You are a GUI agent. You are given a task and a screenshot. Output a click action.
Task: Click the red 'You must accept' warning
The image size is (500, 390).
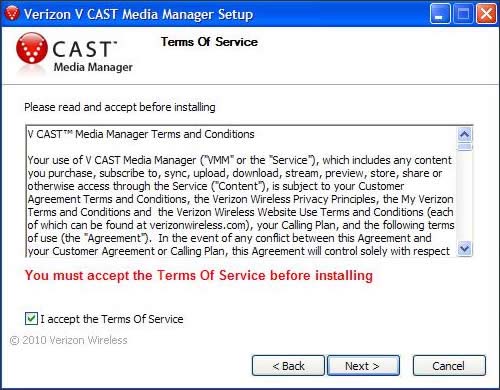(199, 276)
